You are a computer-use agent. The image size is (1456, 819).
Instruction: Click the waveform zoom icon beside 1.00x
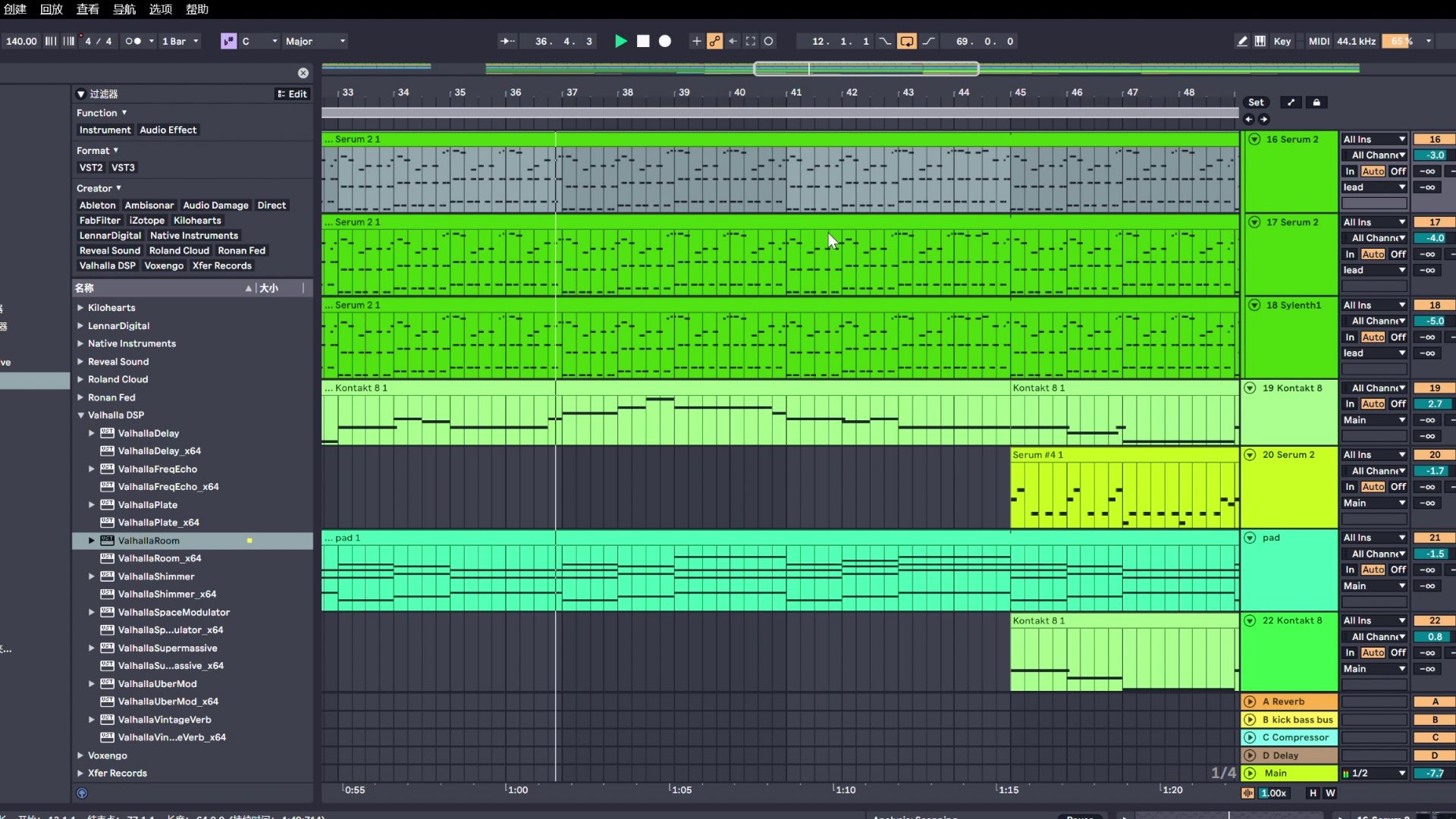pos(1247,793)
